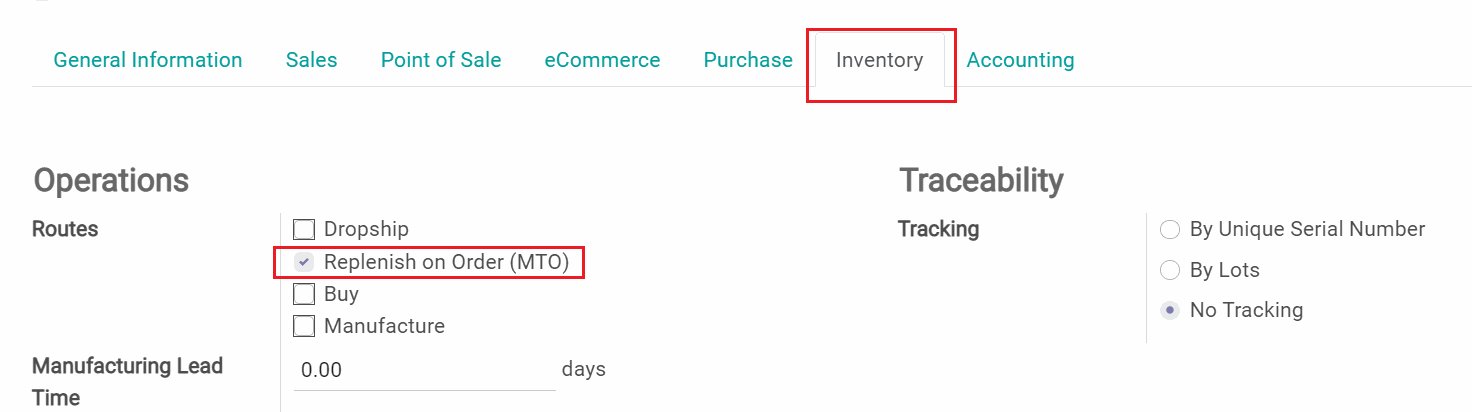Click the Traceability section heading
Screen dimensions: 1472x412
coord(981,181)
